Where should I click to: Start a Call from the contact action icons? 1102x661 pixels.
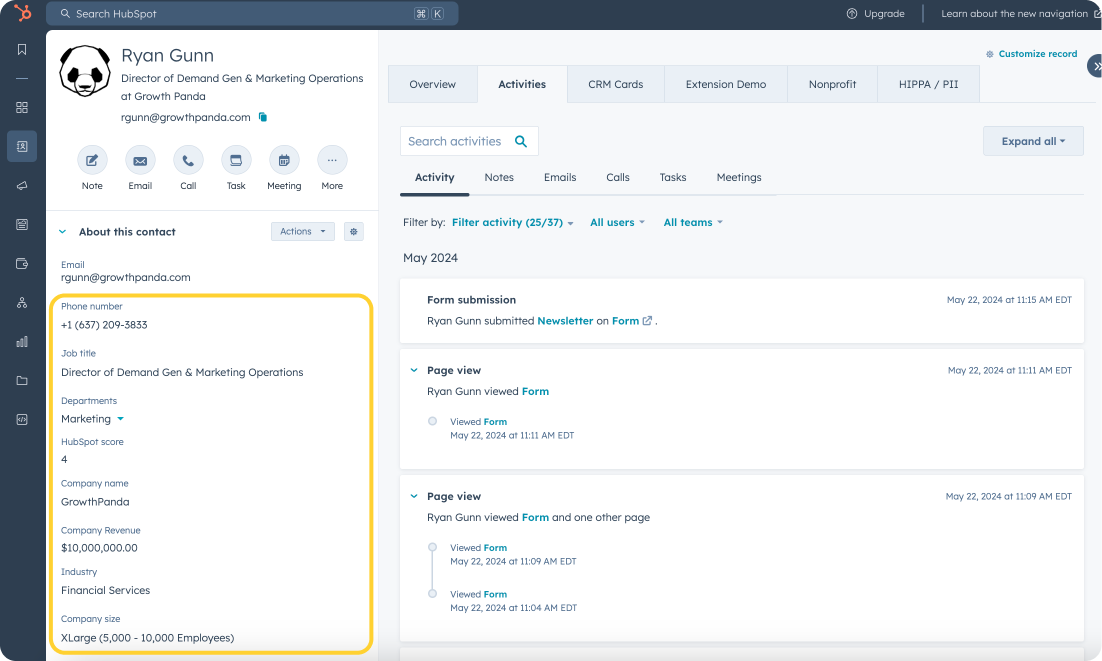(188, 160)
